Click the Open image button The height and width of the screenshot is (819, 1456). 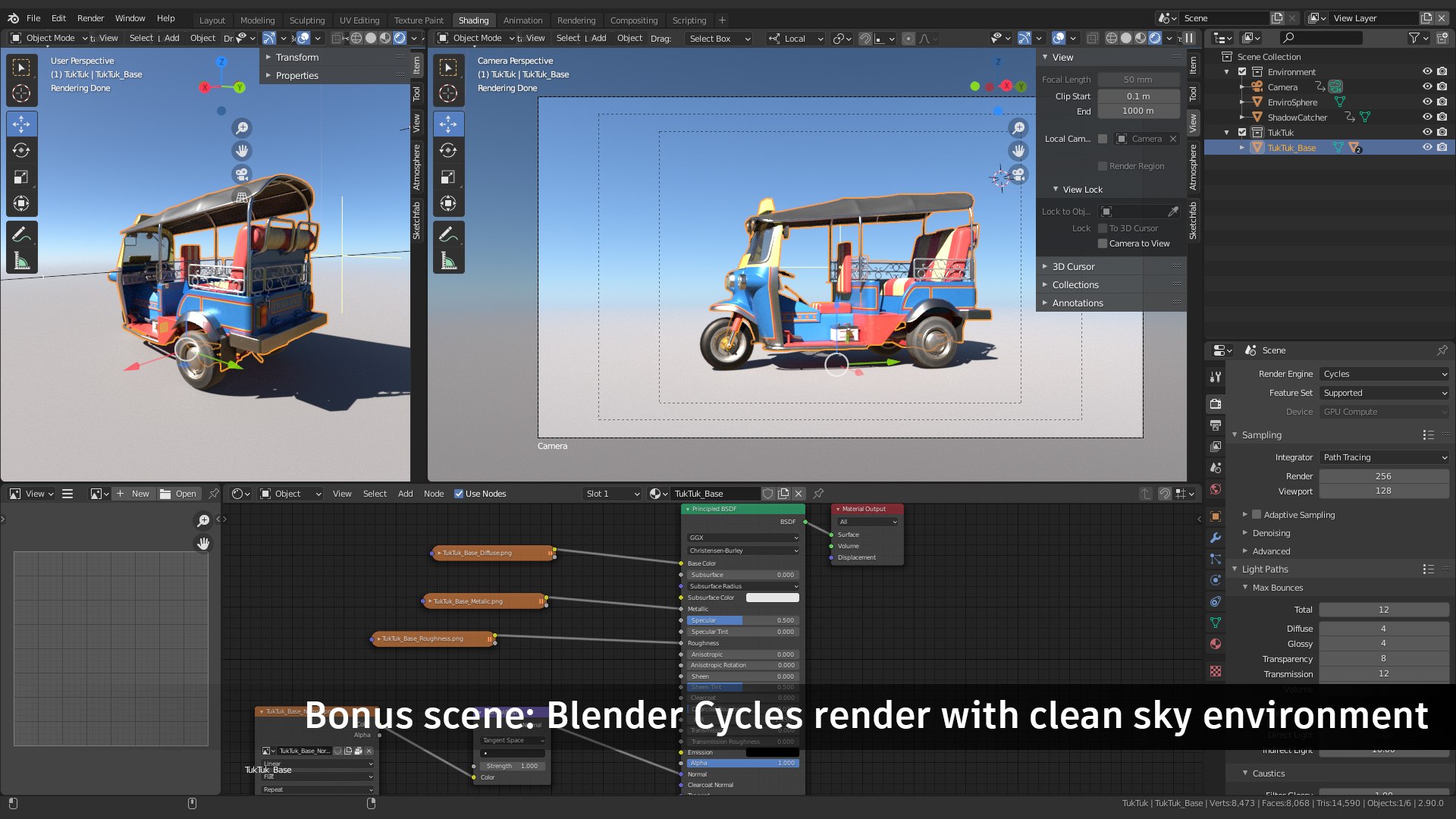[178, 494]
